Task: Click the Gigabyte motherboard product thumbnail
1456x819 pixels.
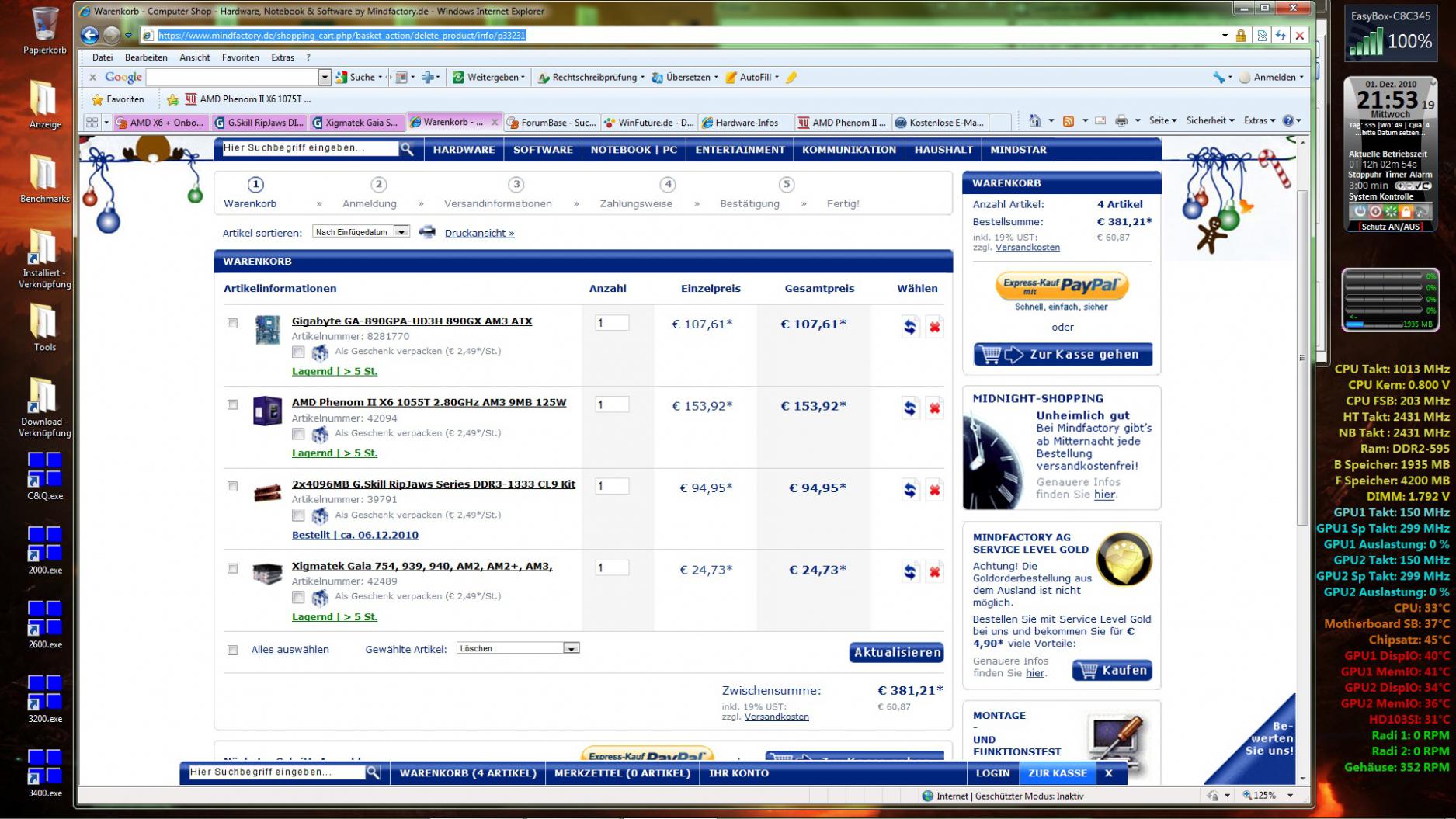Action: tap(267, 330)
